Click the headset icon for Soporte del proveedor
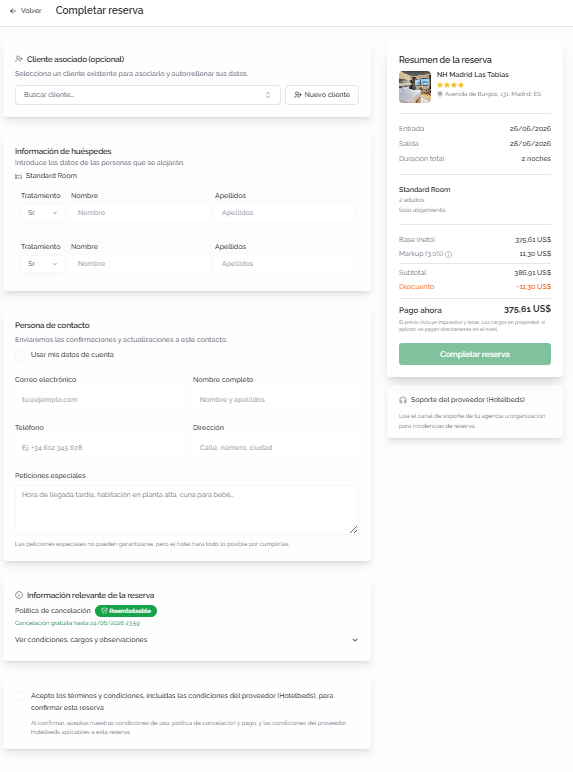 [403, 400]
